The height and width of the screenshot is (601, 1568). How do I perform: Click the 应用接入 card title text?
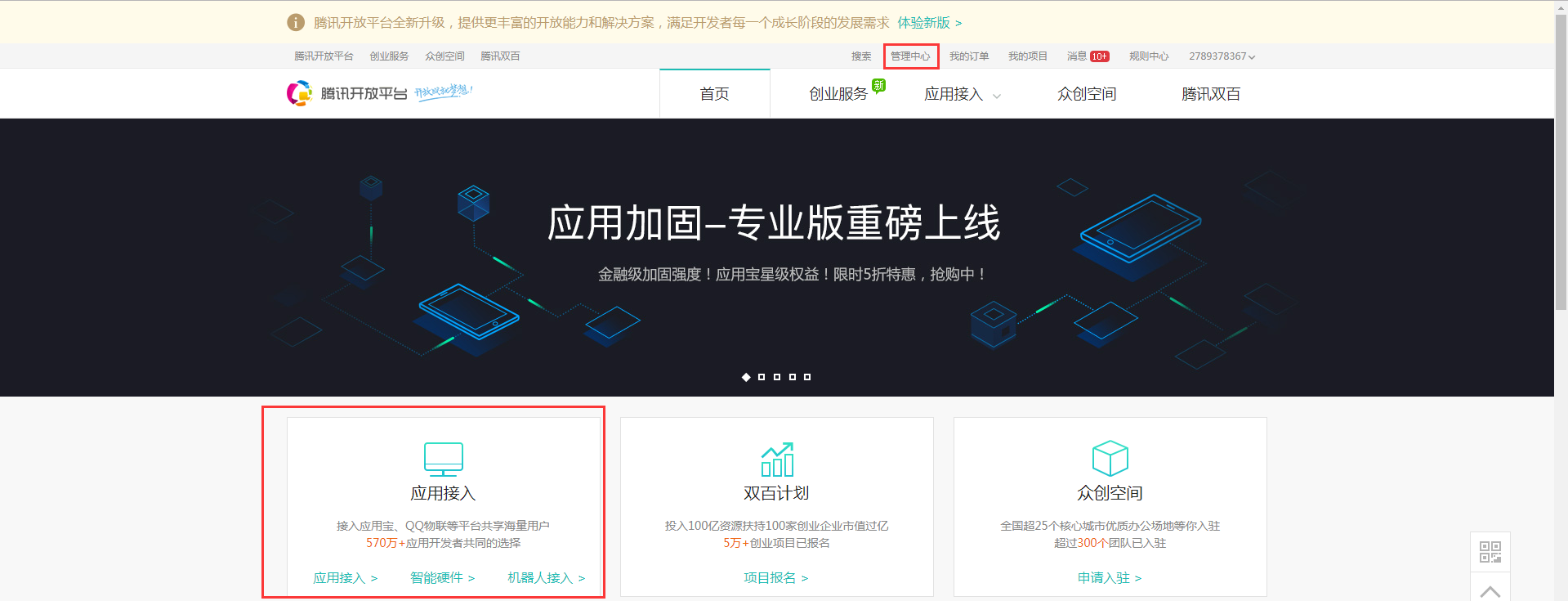443,493
